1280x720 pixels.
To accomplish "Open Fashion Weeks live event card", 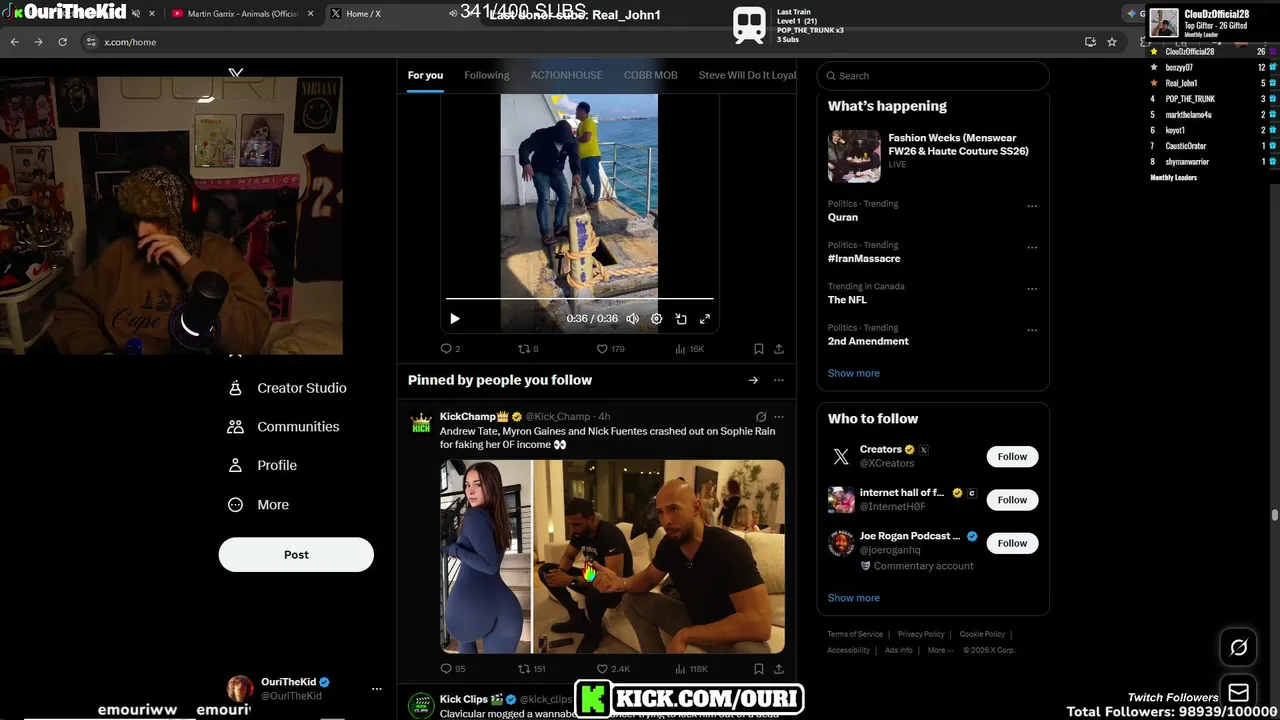I will tap(933, 156).
